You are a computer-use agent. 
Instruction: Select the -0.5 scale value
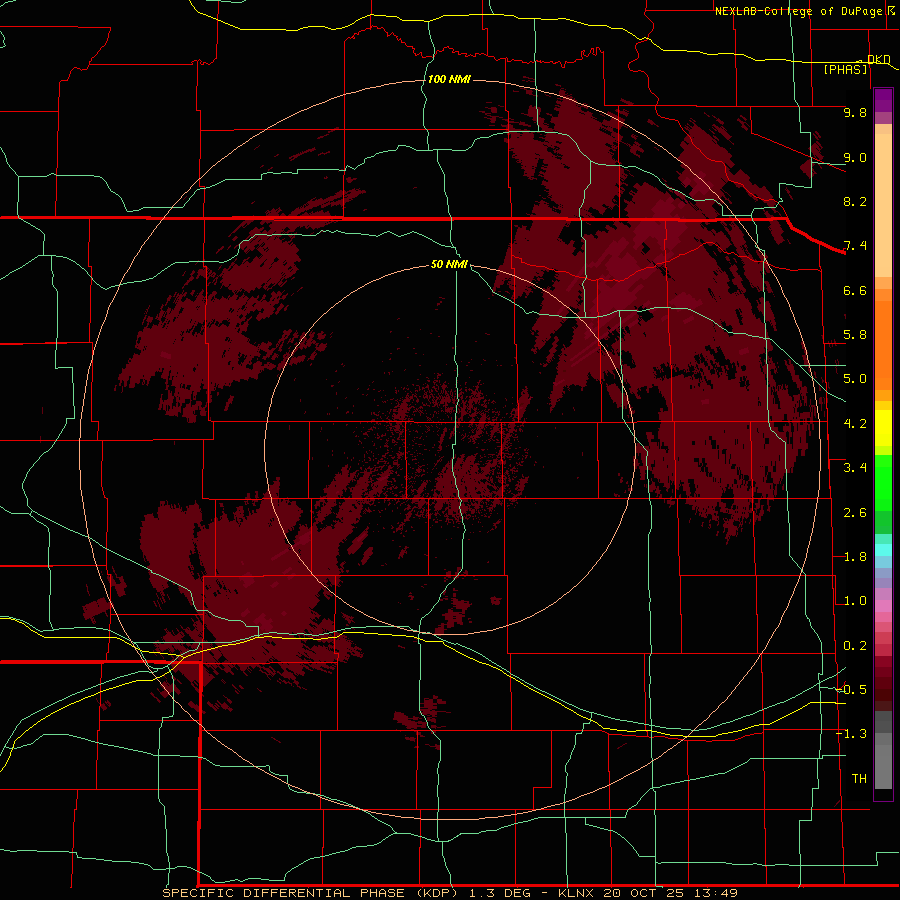pyautogui.click(x=851, y=690)
